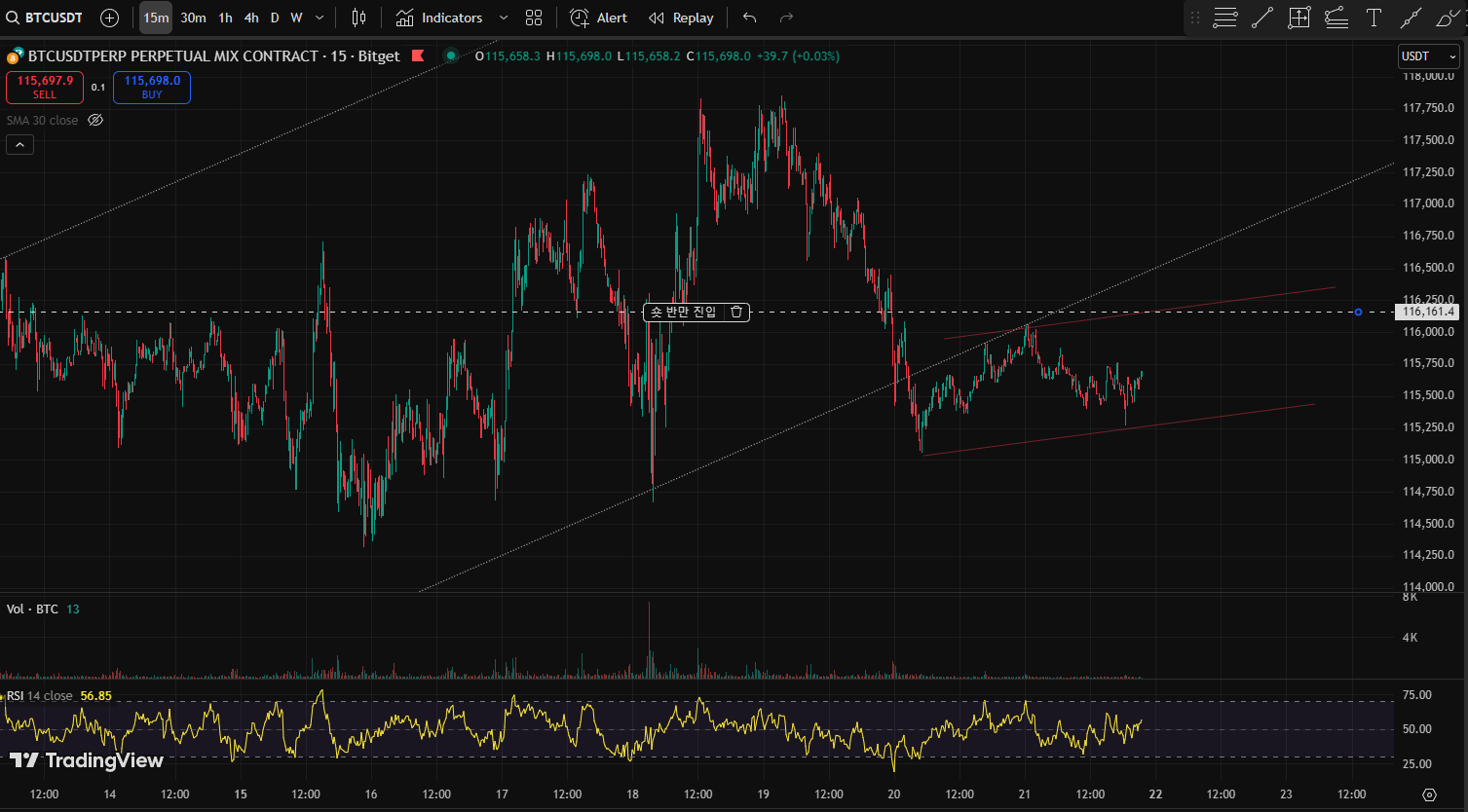Collapse the indicator legend arrow
Image resolution: width=1468 pixels, height=812 pixels.
[x=19, y=145]
